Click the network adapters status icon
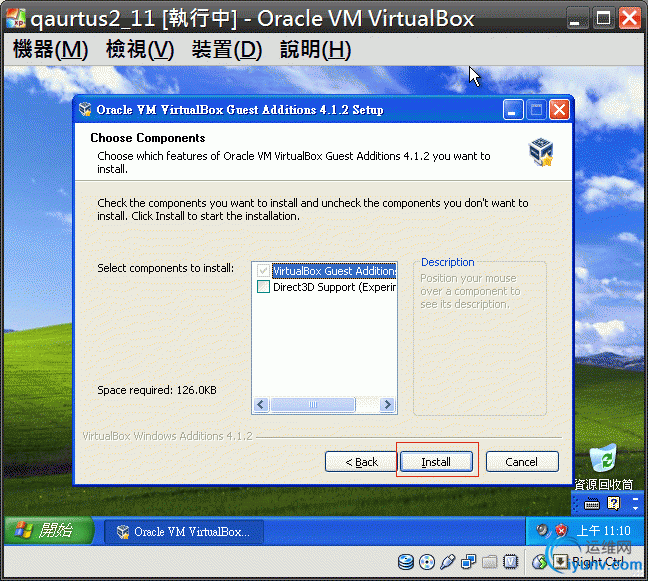 [x=469, y=562]
